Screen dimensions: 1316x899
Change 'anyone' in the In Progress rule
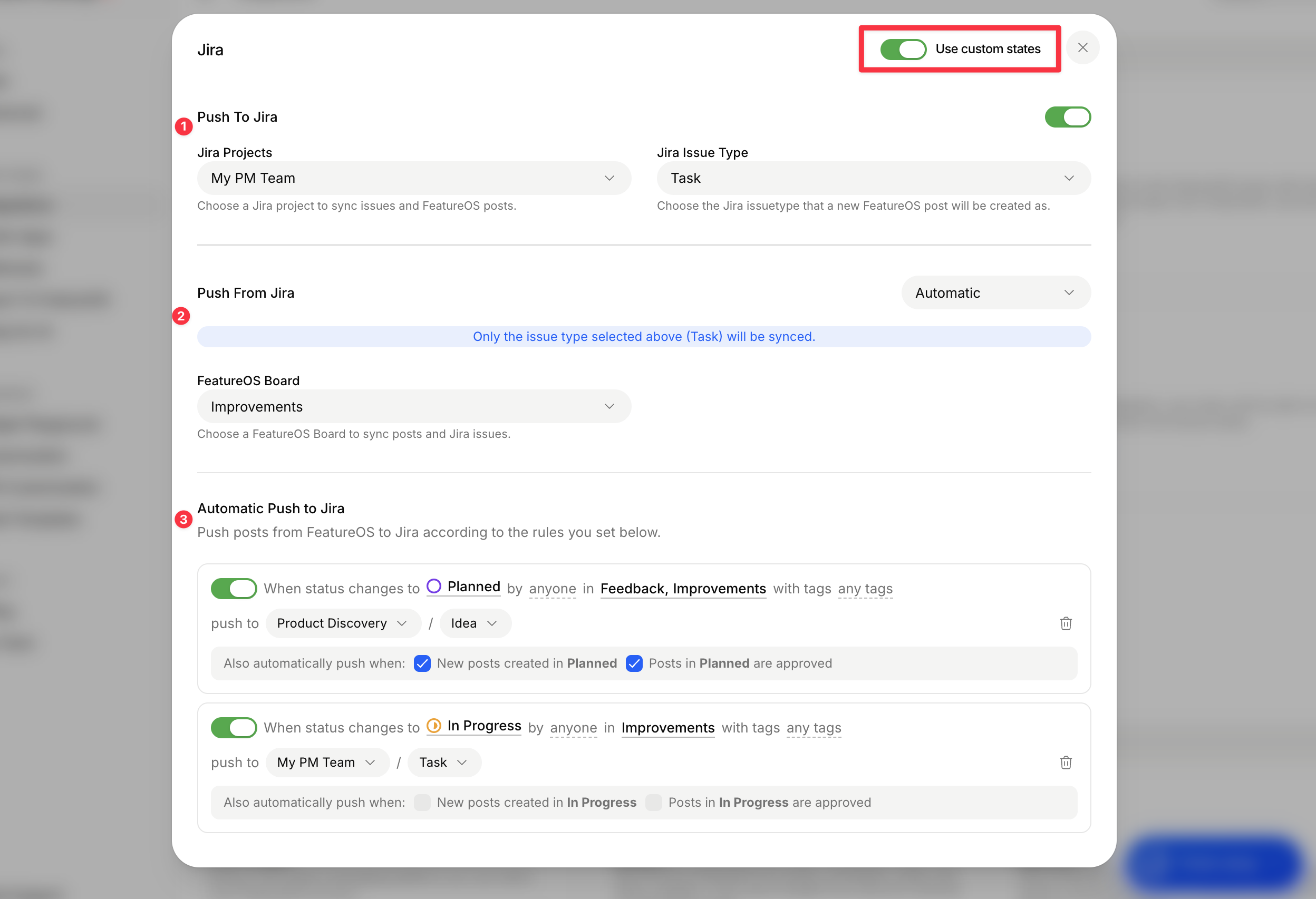tap(573, 728)
